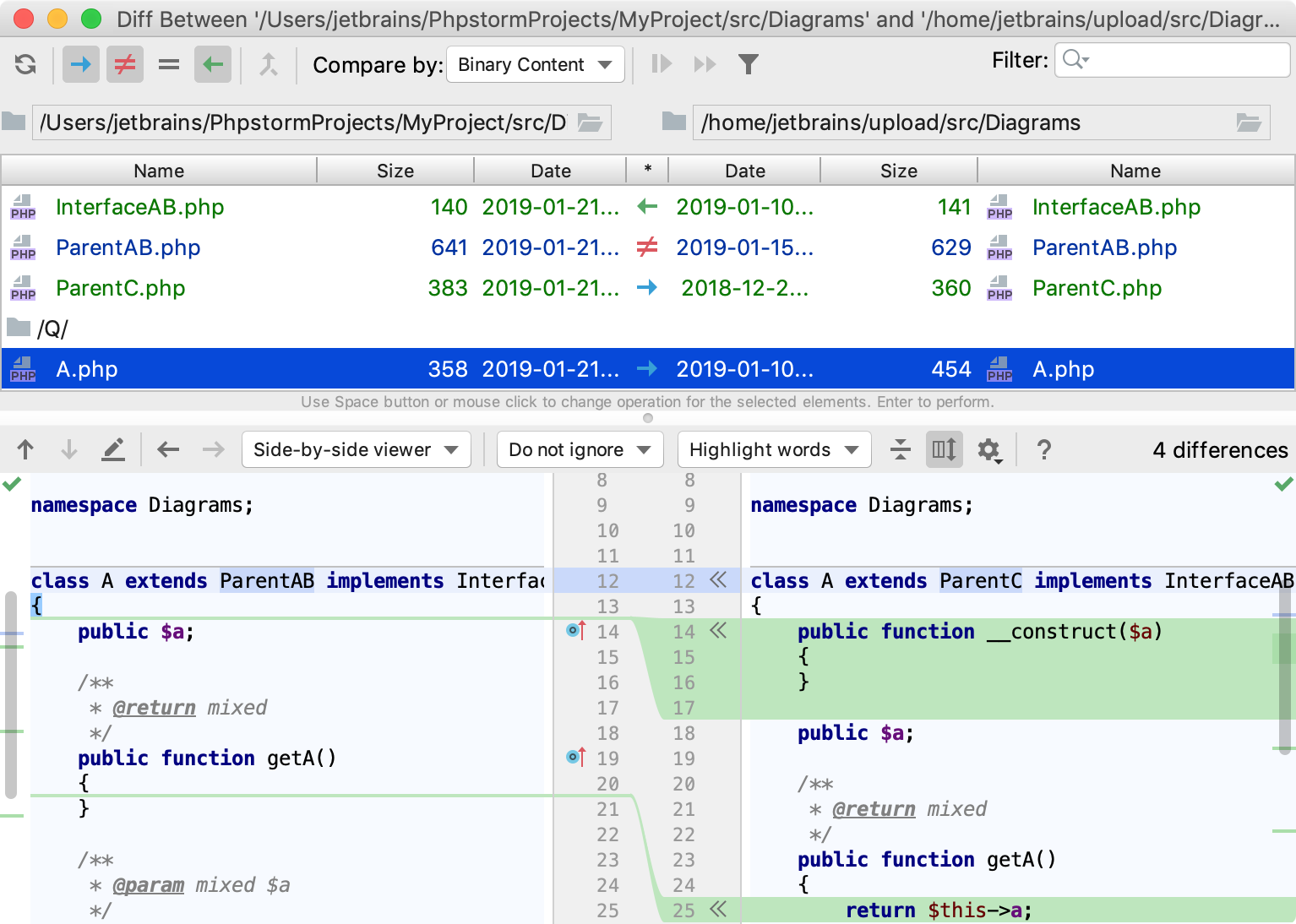Open the Side-by-side viewer dropdown

[x=356, y=449]
